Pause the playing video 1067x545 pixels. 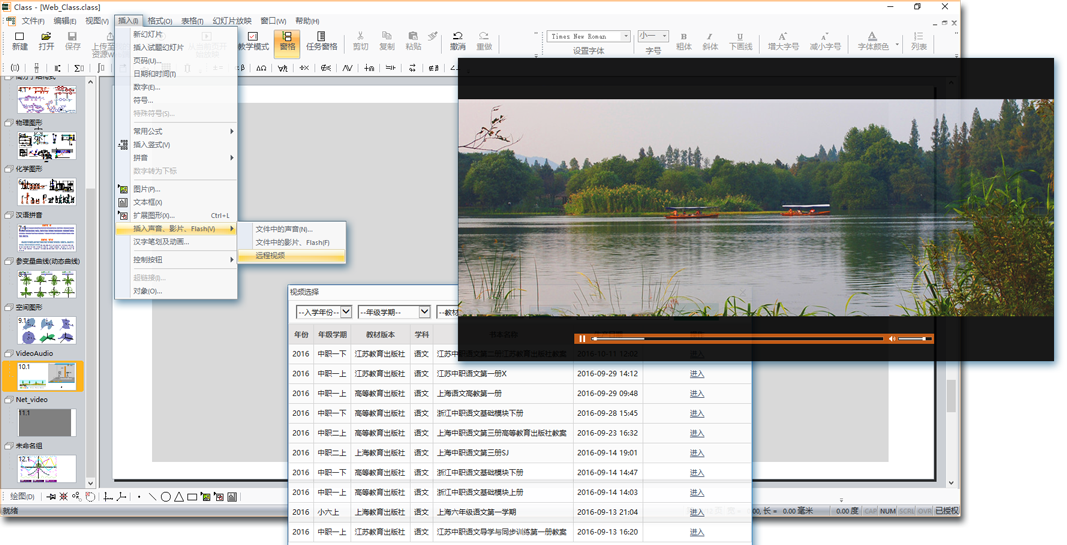tap(582, 339)
